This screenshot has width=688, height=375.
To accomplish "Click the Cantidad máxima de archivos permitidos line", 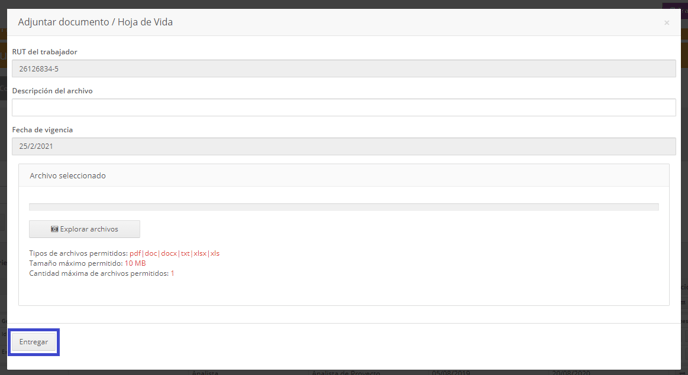I will (102, 273).
